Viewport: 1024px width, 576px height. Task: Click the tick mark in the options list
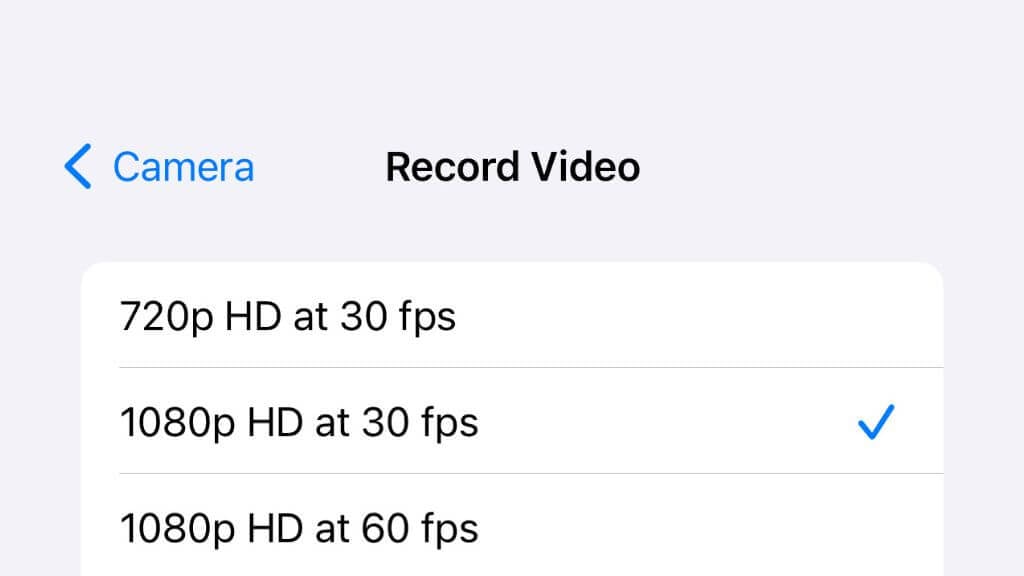click(x=876, y=422)
